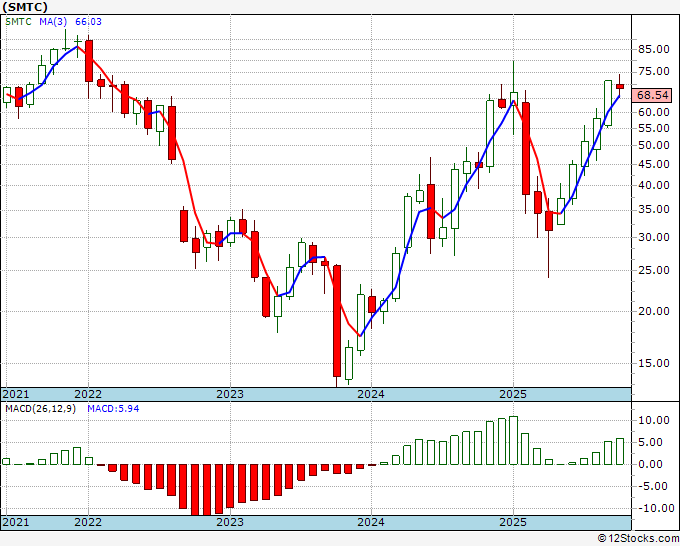Click the 30.00 price axis label
Screen dimensions: 680x546
coord(654,238)
